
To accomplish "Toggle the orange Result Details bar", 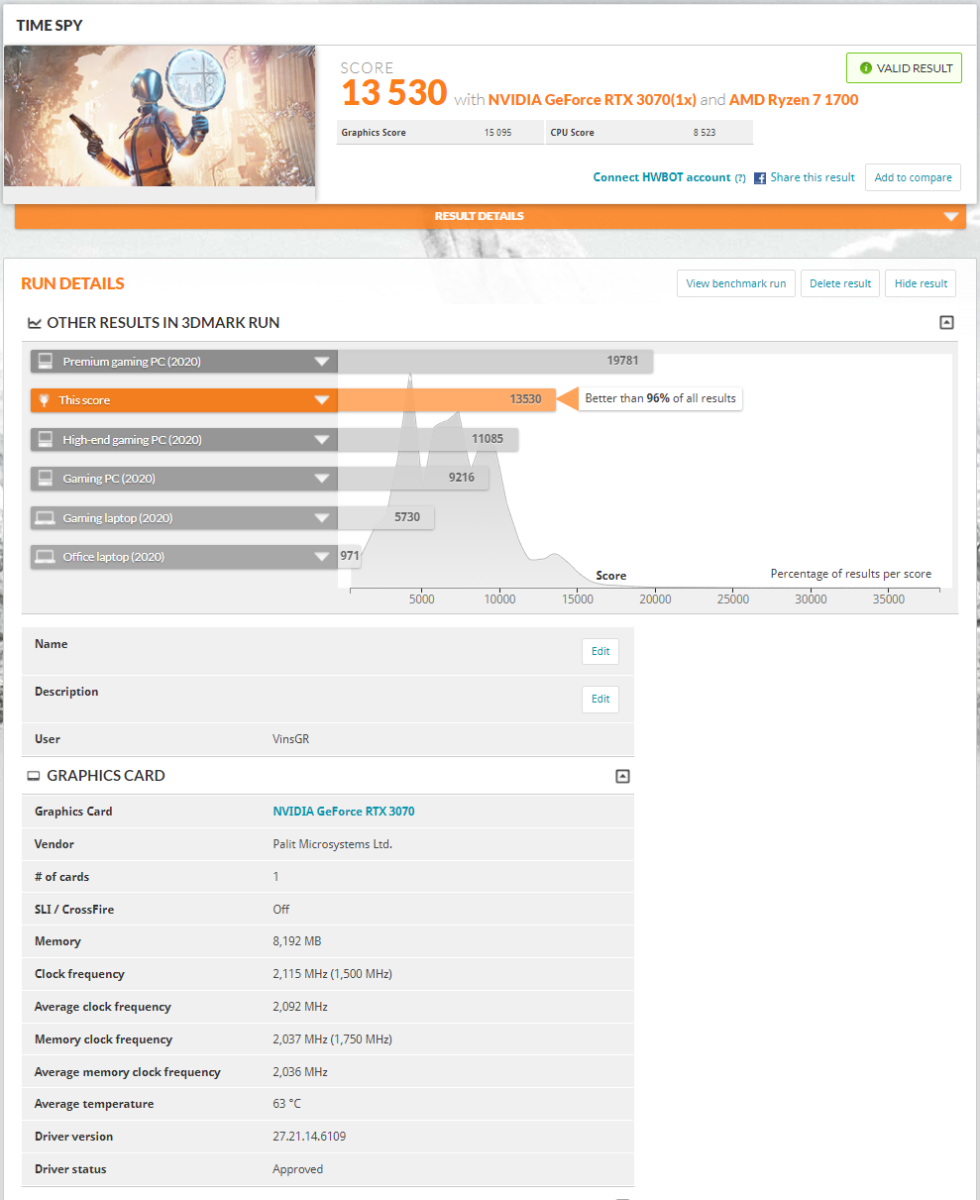I will tap(490, 216).
